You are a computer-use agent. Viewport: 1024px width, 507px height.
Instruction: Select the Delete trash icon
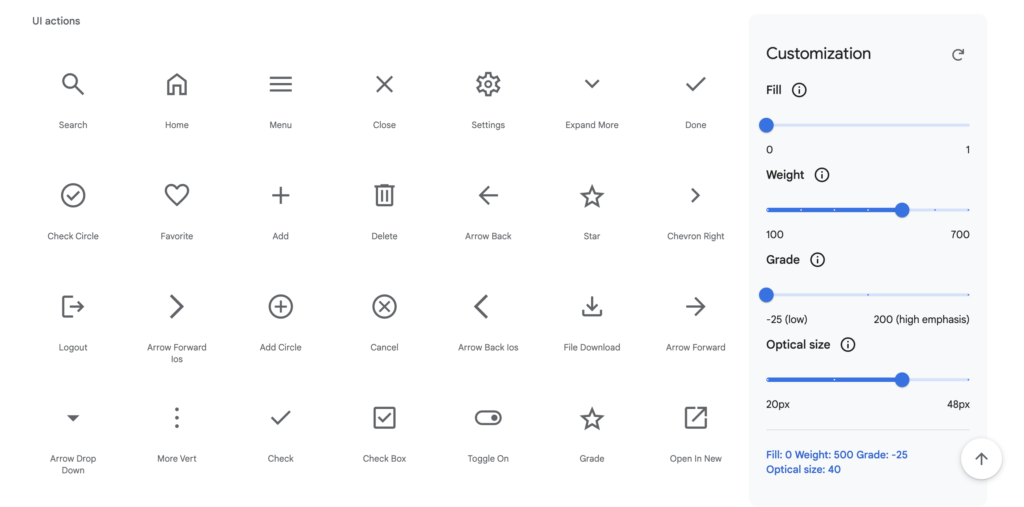pos(384,196)
